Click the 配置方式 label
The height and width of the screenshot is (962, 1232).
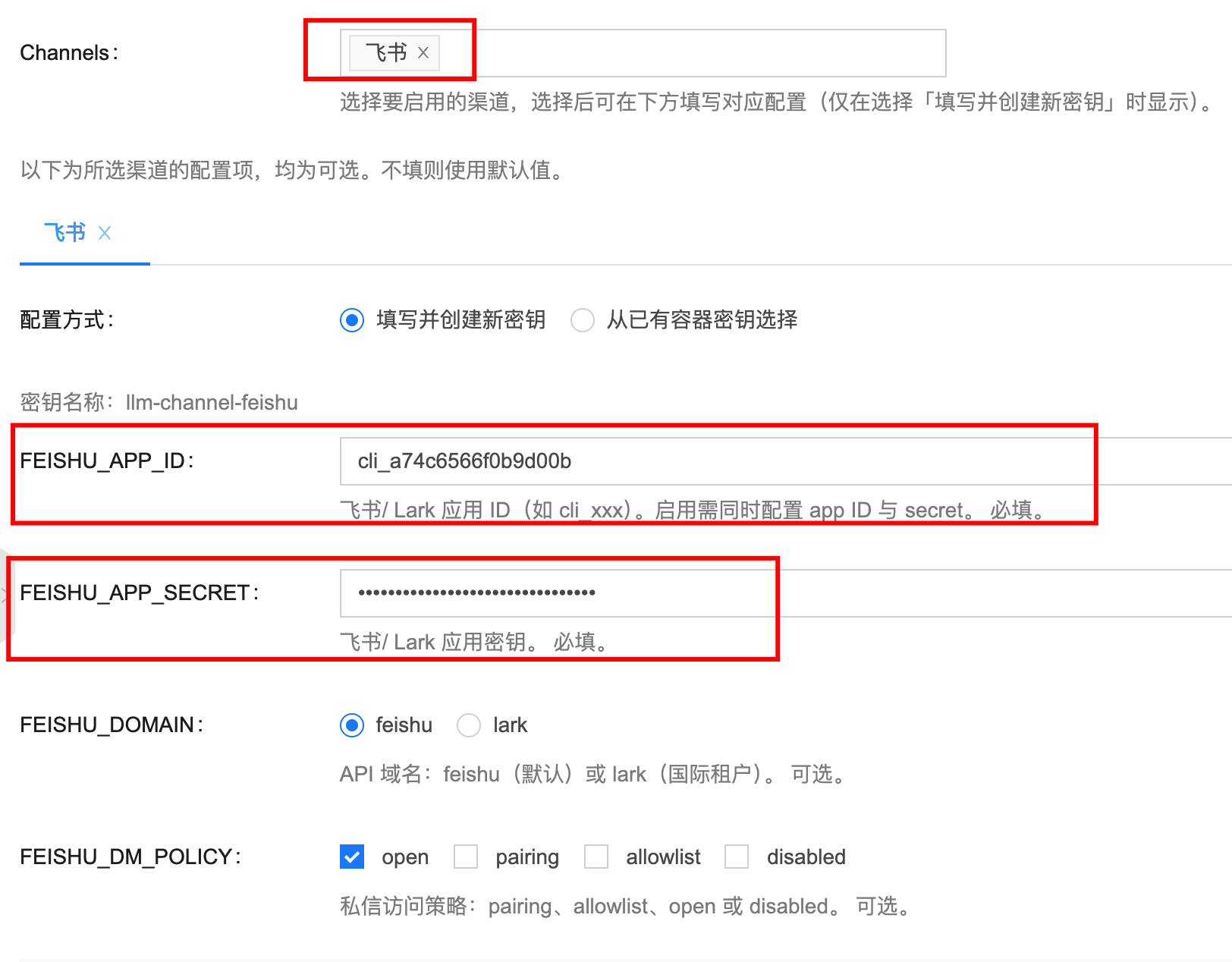(x=66, y=320)
